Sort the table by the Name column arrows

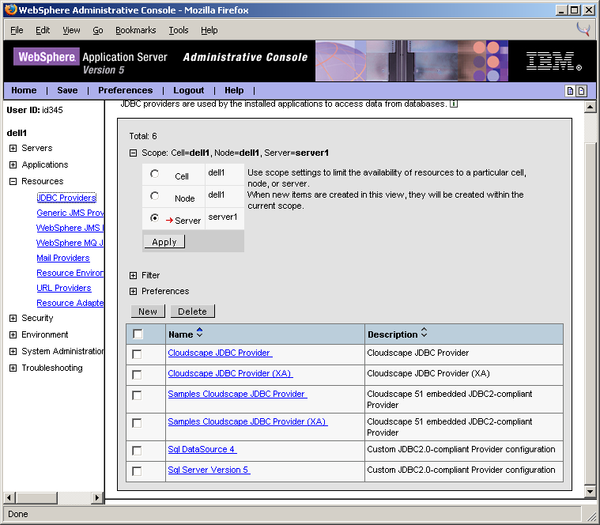coord(199,333)
